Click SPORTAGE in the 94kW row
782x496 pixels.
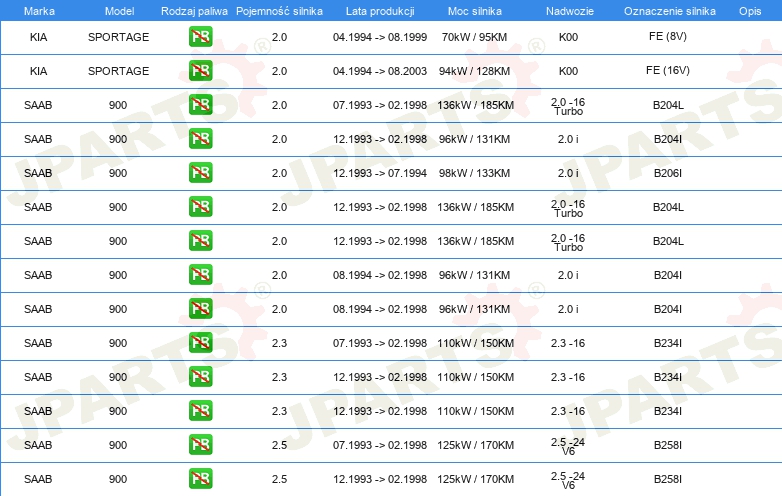coord(119,71)
